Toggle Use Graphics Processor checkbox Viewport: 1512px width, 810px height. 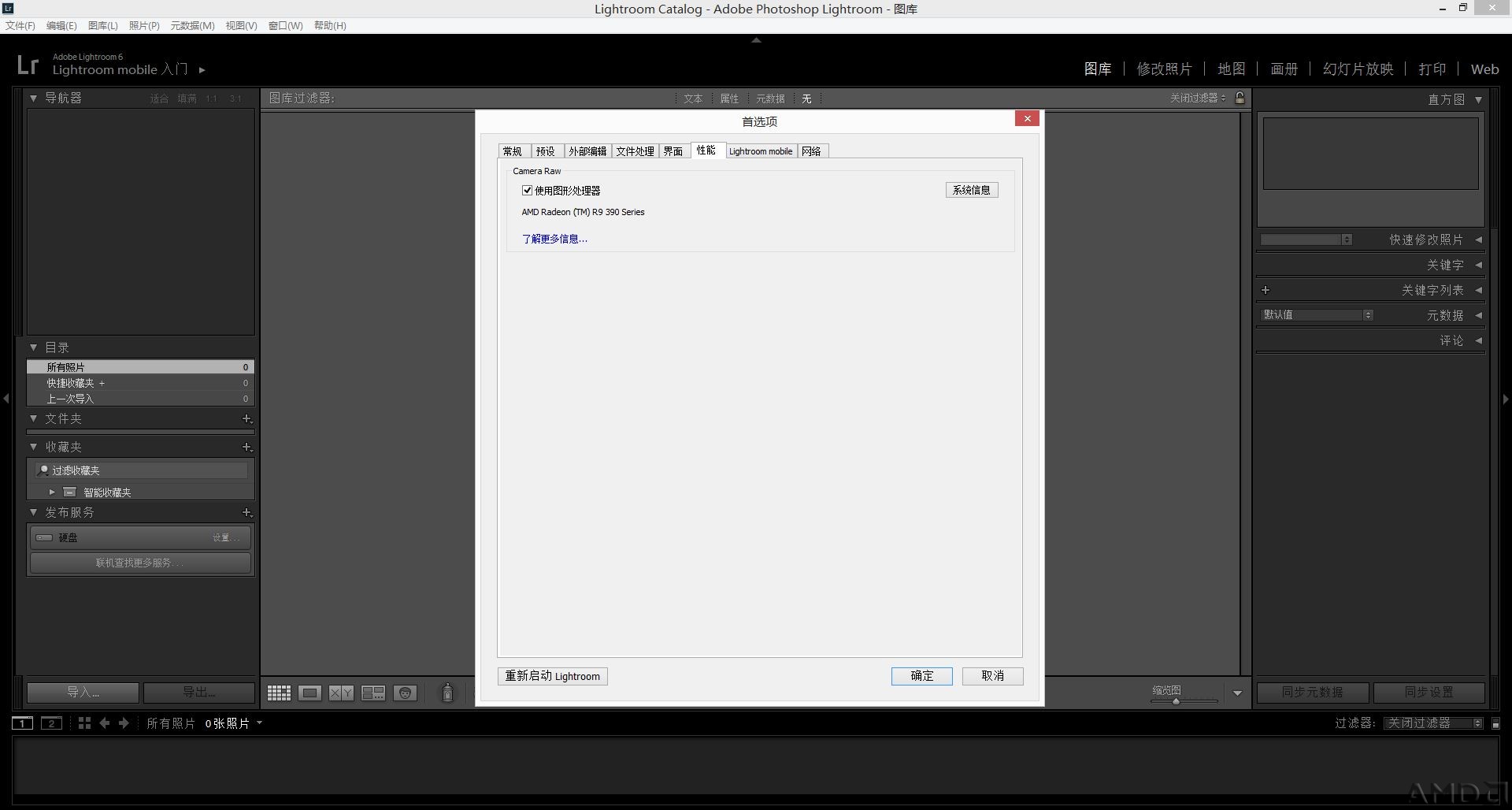pyautogui.click(x=528, y=190)
